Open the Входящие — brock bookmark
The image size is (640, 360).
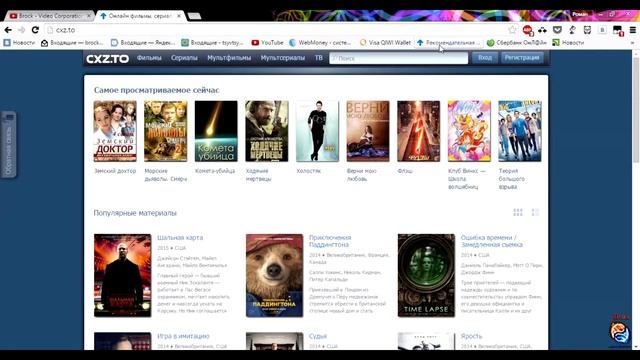(x=72, y=42)
